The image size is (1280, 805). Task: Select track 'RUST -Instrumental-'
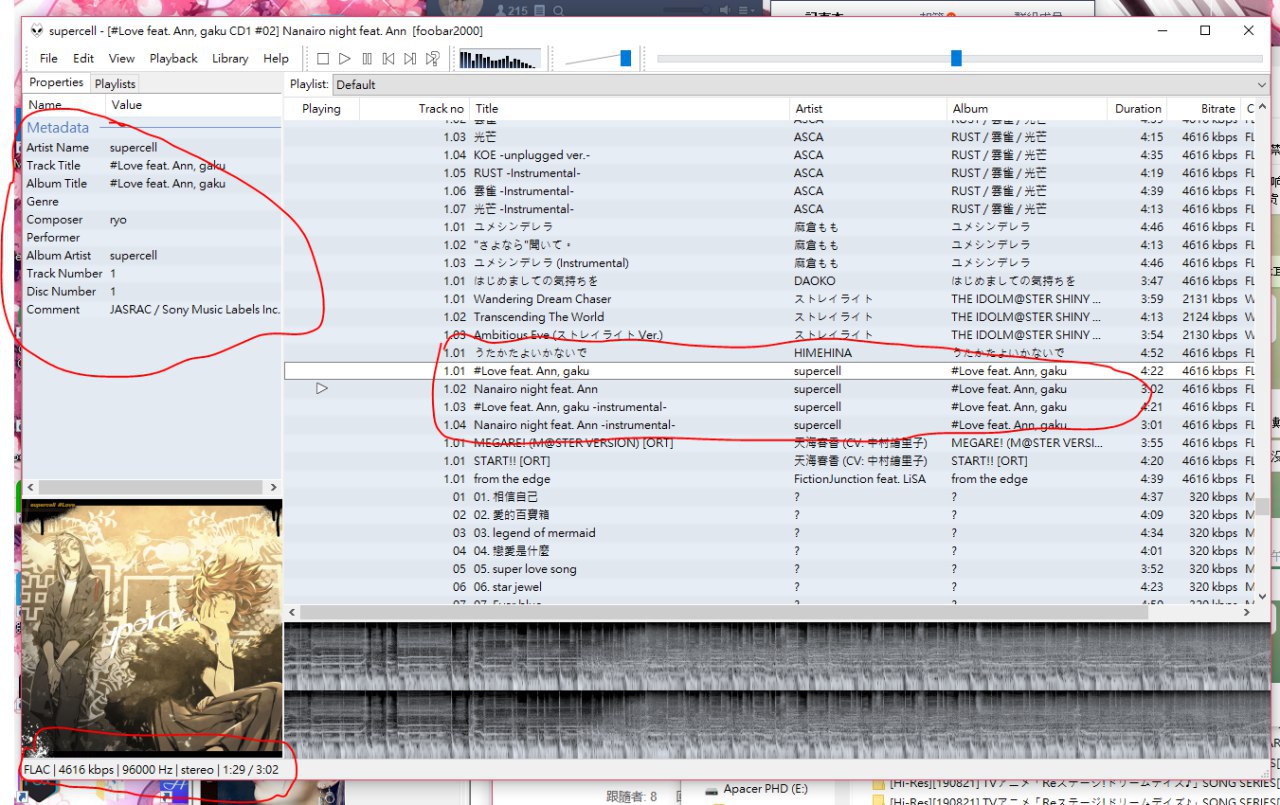[x=770, y=173]
